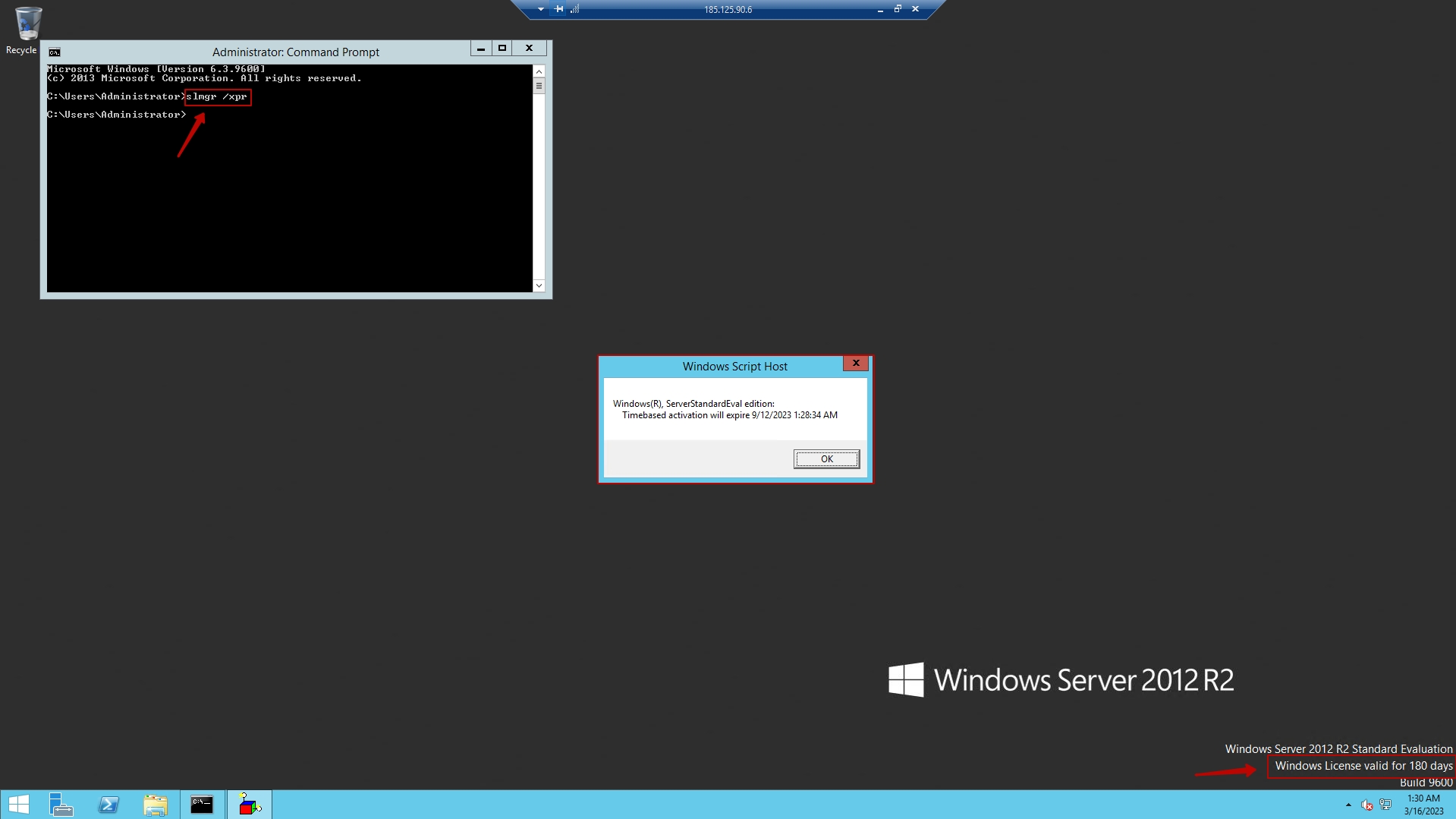1456x819 pixels.
Task: Click the colorful blocks app taskbar icon
Action: click(x=250, y=805)
